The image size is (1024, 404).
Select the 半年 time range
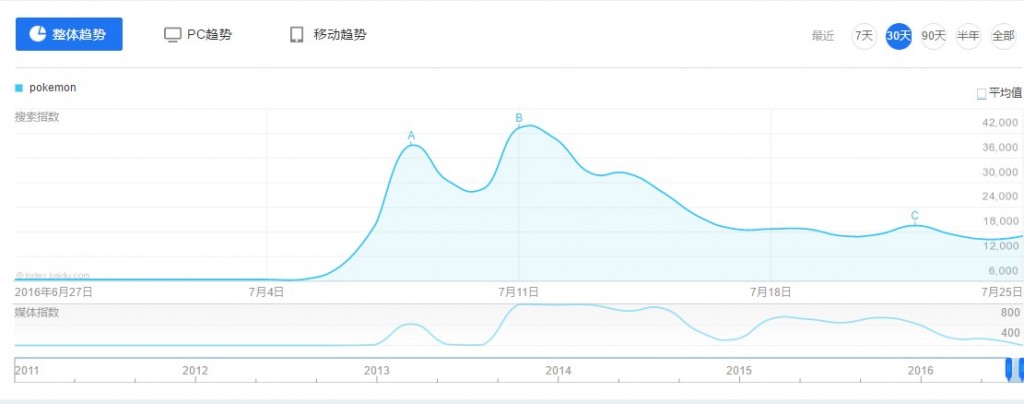(968, 36)
